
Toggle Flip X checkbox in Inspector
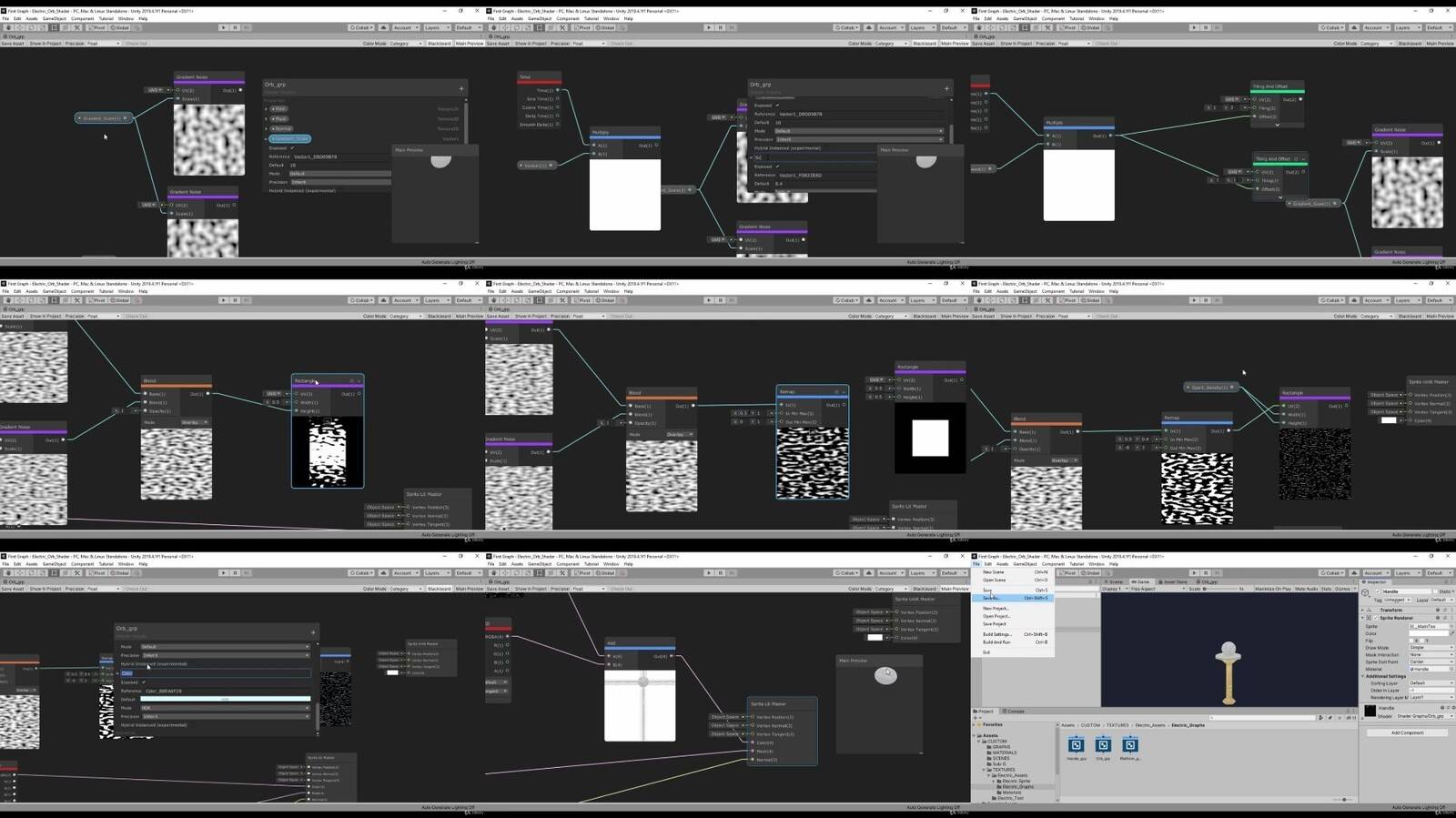[x=1411, y=641]
